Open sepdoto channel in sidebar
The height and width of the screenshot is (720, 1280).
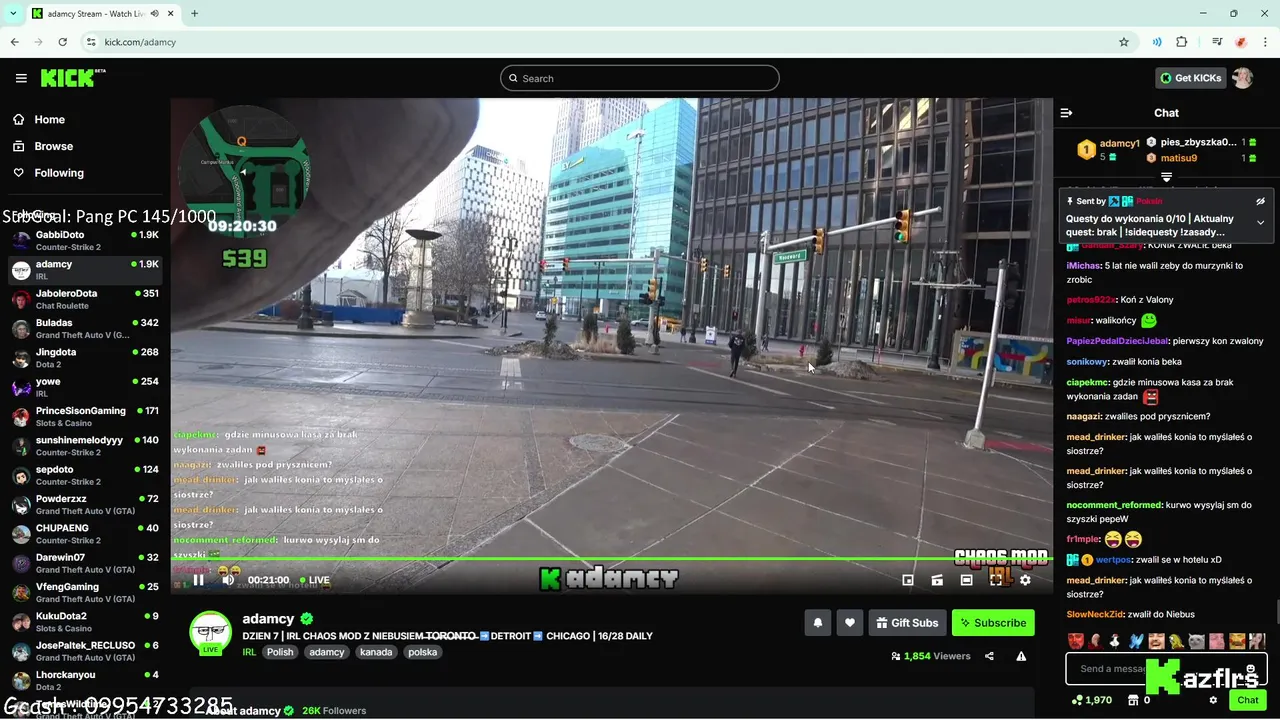[x=85, y=475]
